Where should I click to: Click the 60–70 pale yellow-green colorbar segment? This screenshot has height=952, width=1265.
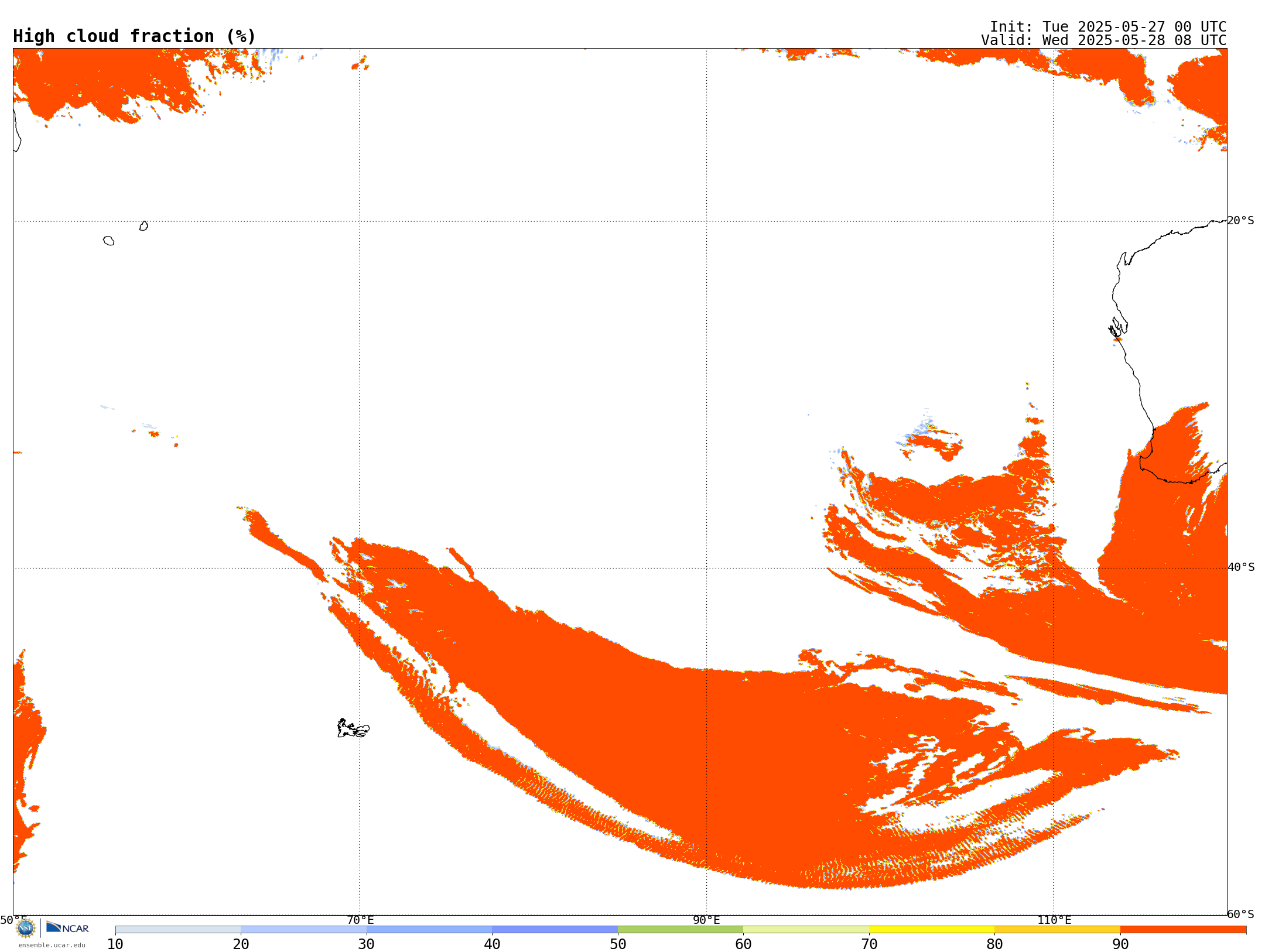pyautogui.click(x=806, y=930)
